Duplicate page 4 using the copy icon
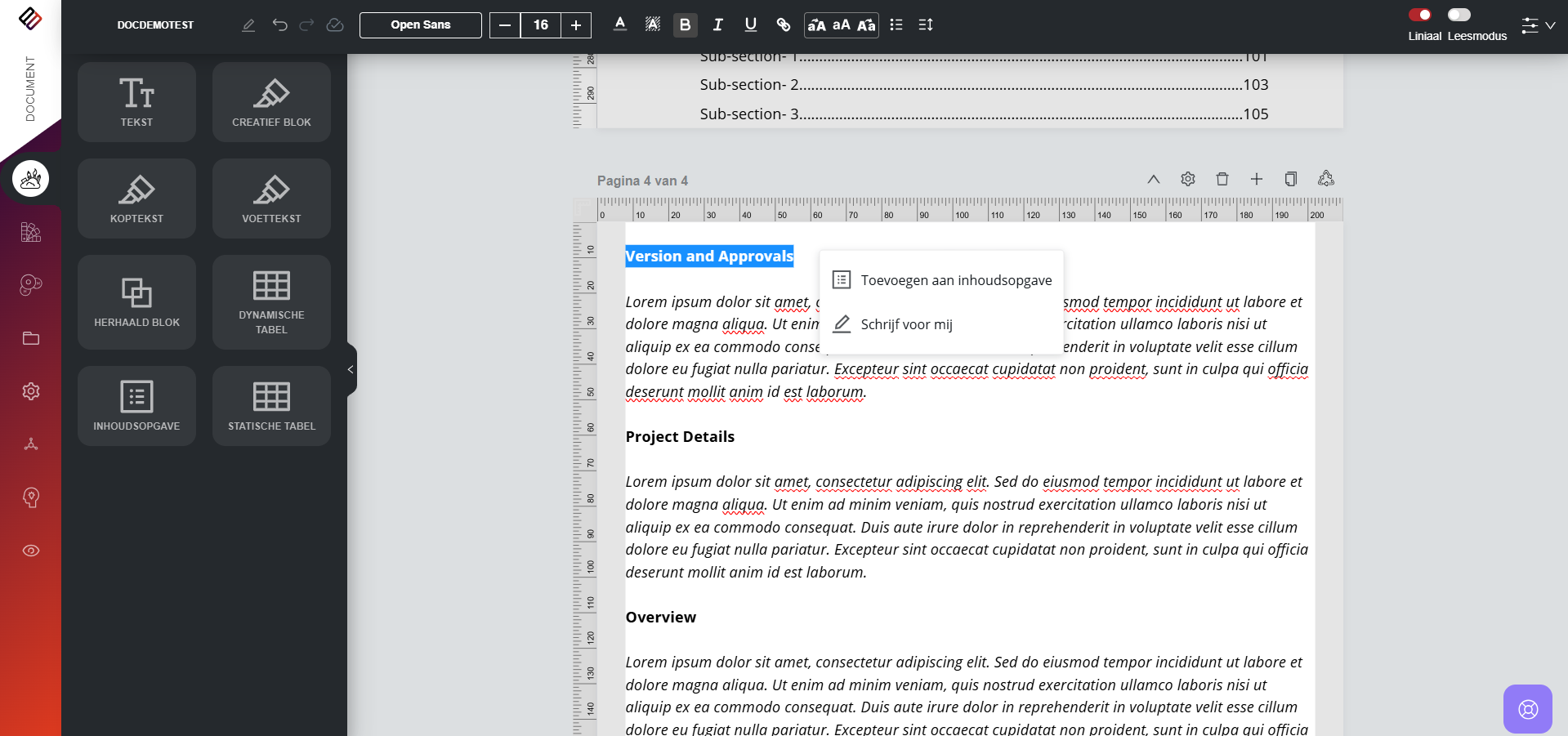 [1290, 179]
